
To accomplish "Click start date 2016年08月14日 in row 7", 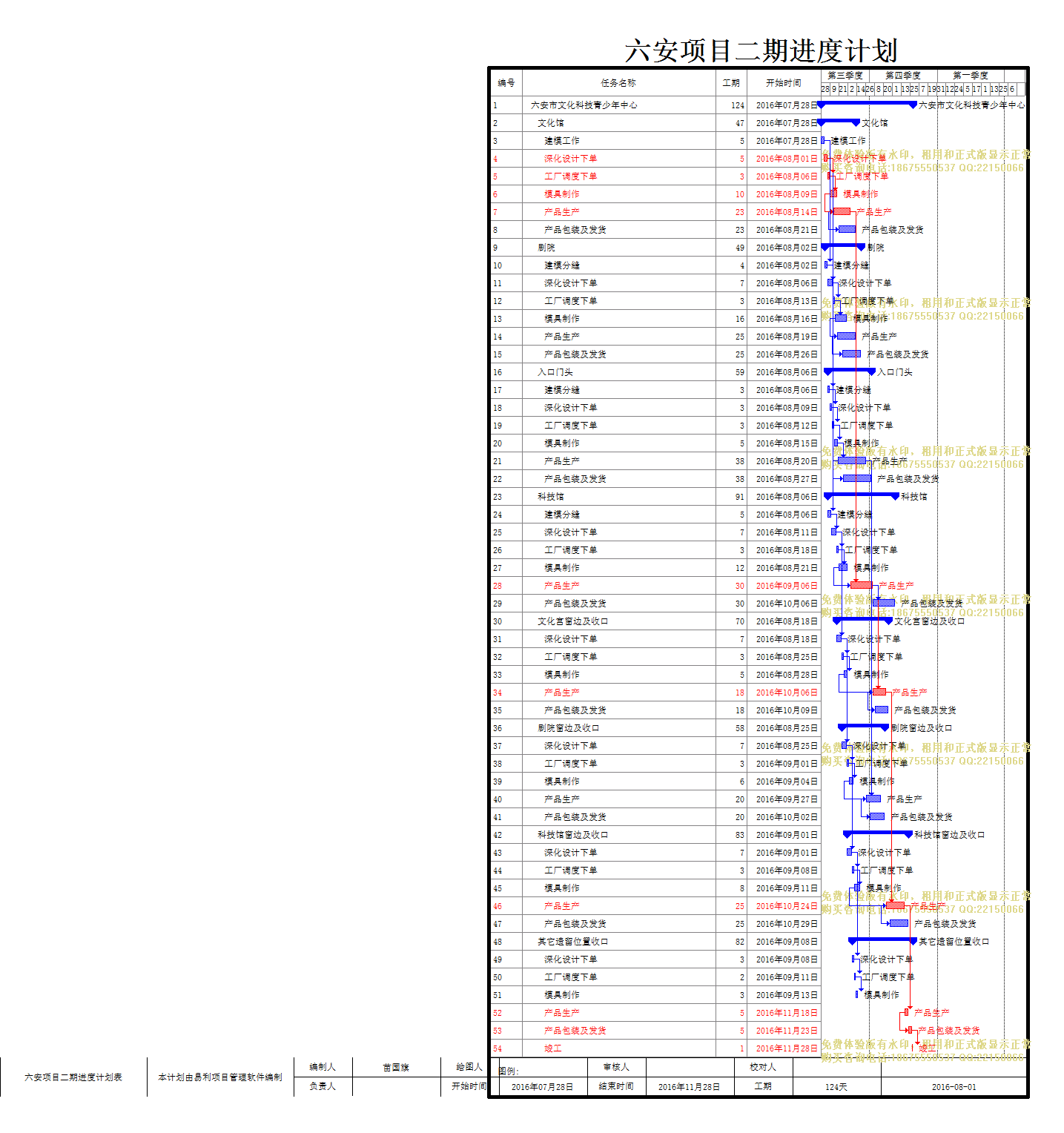I will pos(787,212).
